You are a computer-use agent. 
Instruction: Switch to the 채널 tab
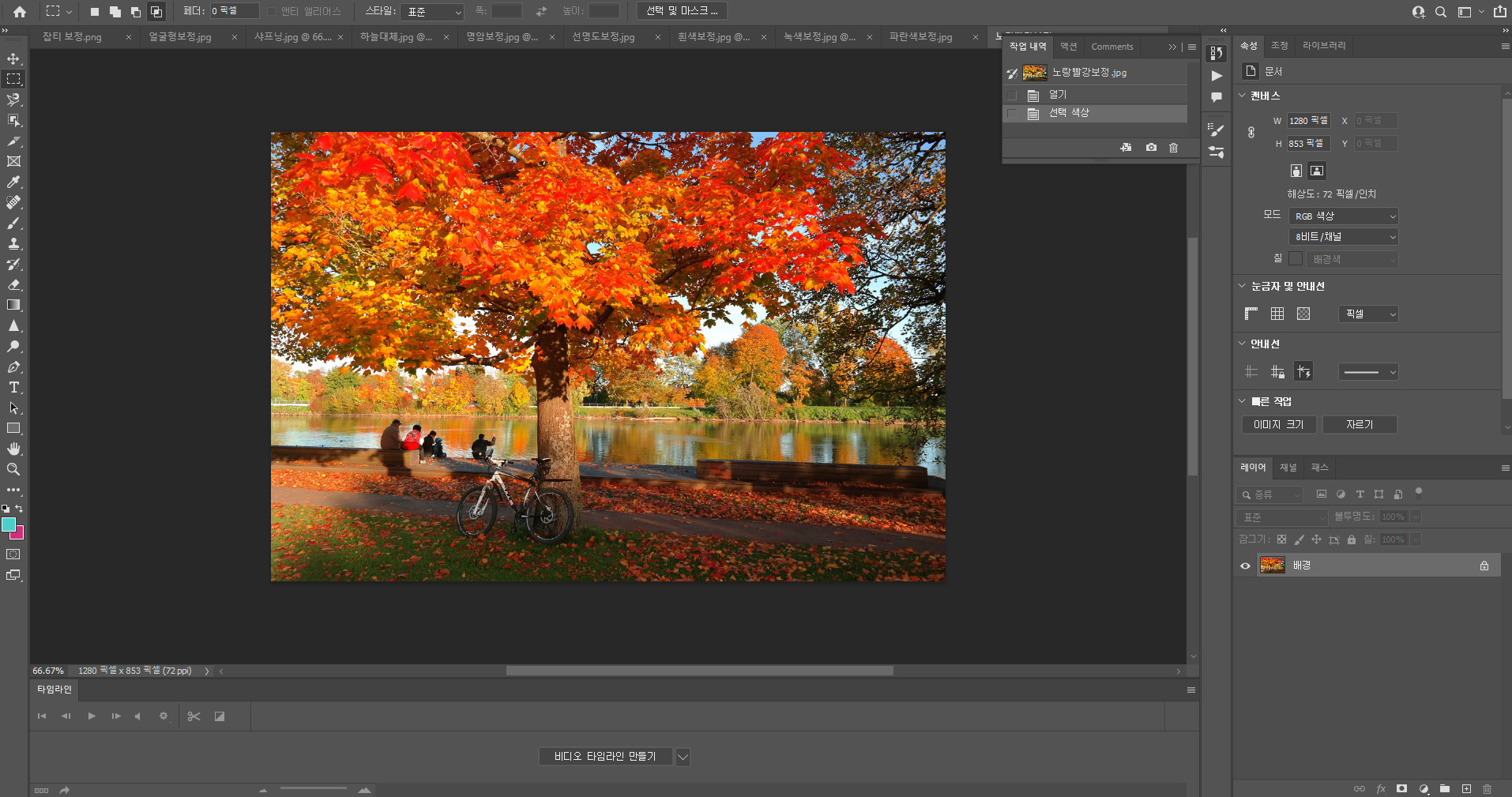tap(1288, 468)
